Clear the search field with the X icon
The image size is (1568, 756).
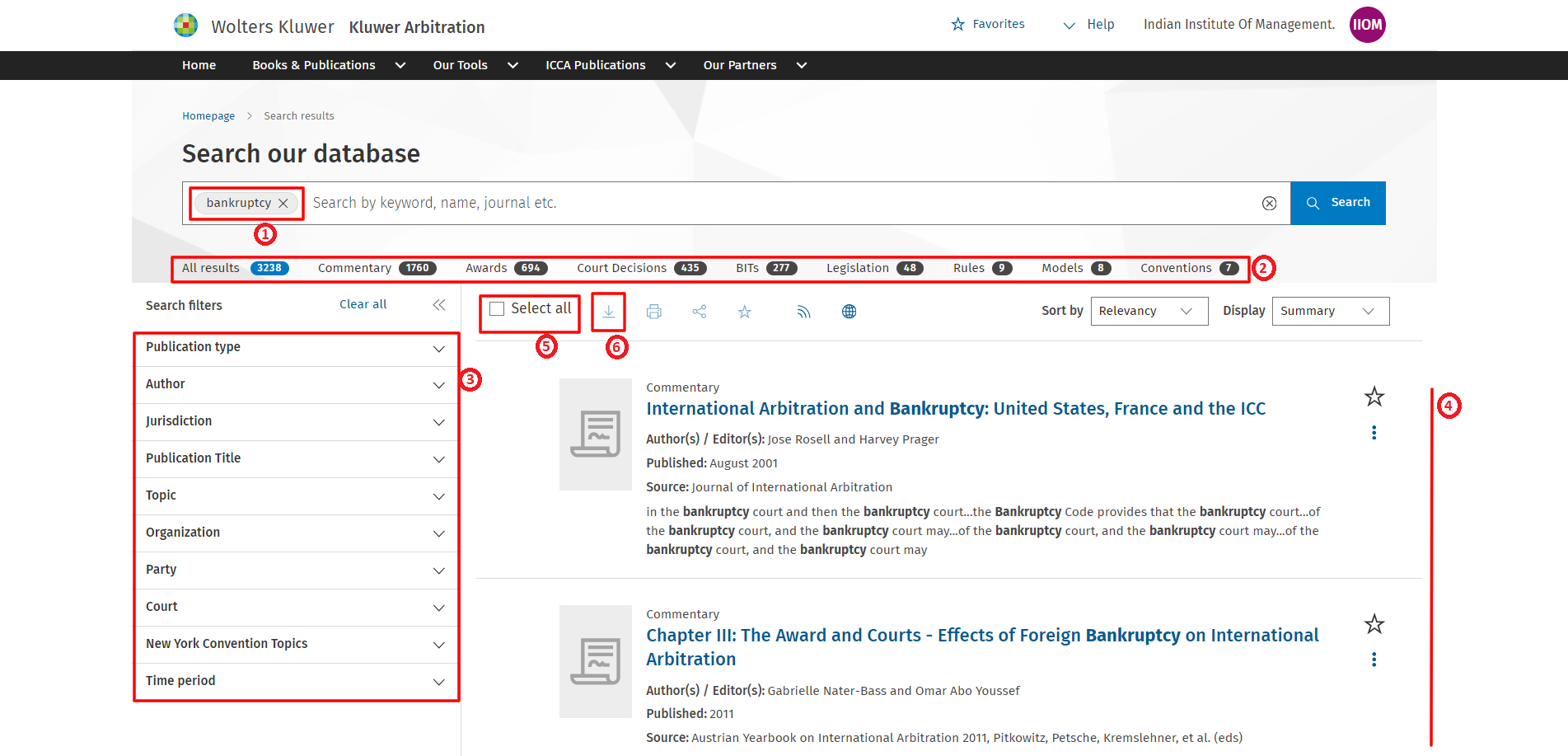[x=1269, y=204]
